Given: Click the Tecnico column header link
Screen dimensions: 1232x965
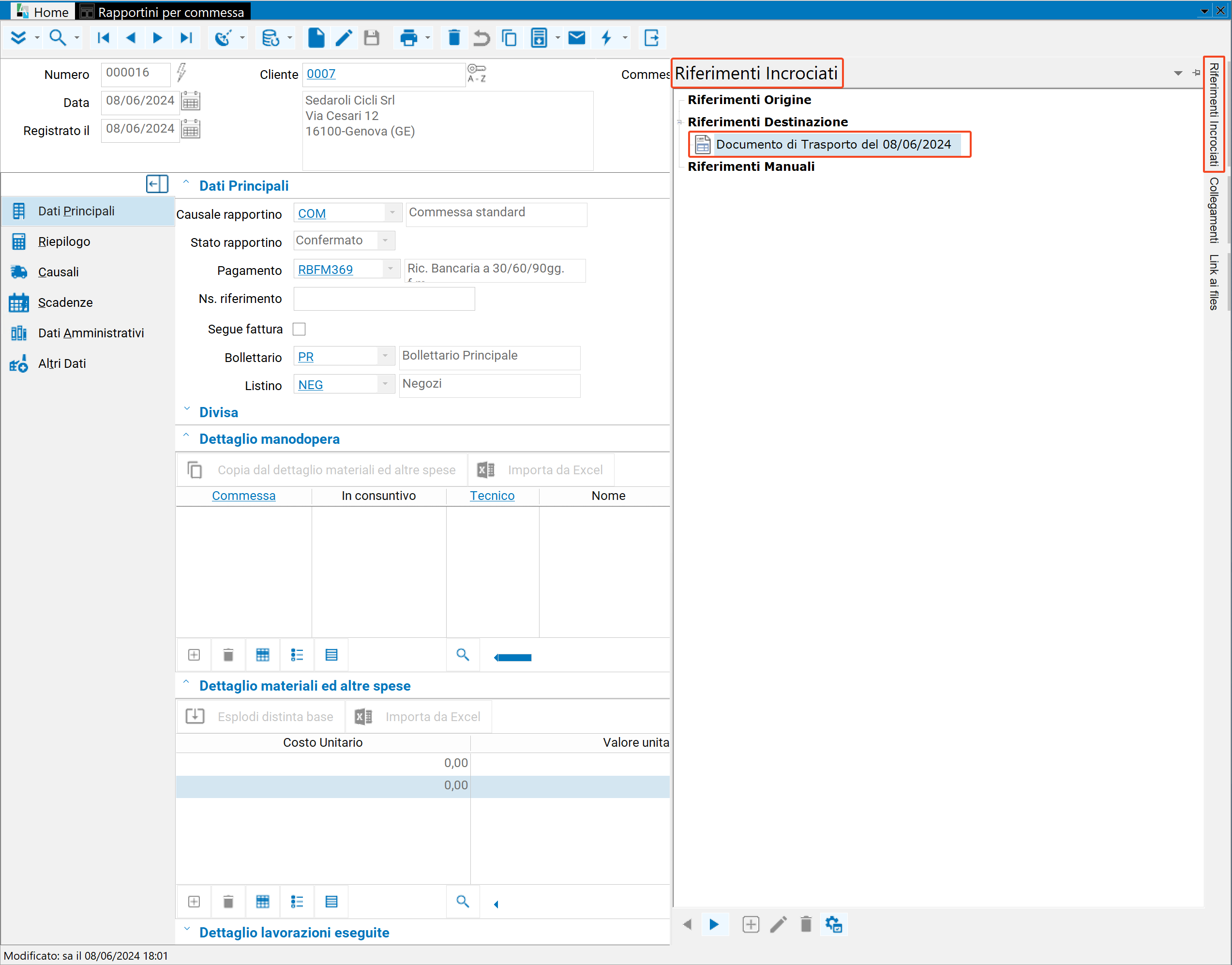Looking at the screenshot, I should [492, 496].
